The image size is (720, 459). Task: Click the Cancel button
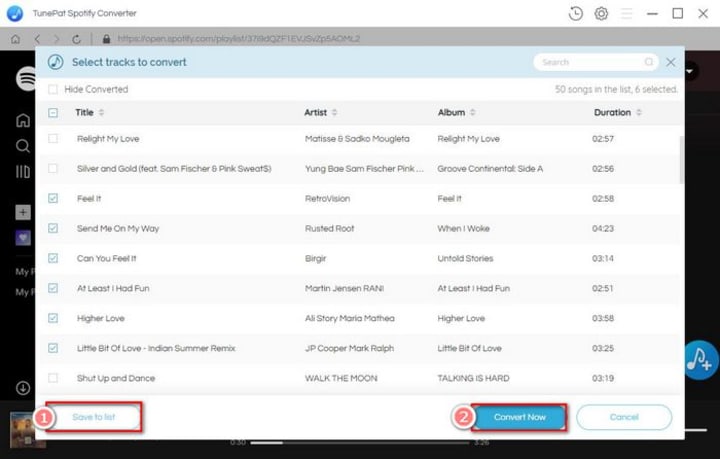(624, 417)
